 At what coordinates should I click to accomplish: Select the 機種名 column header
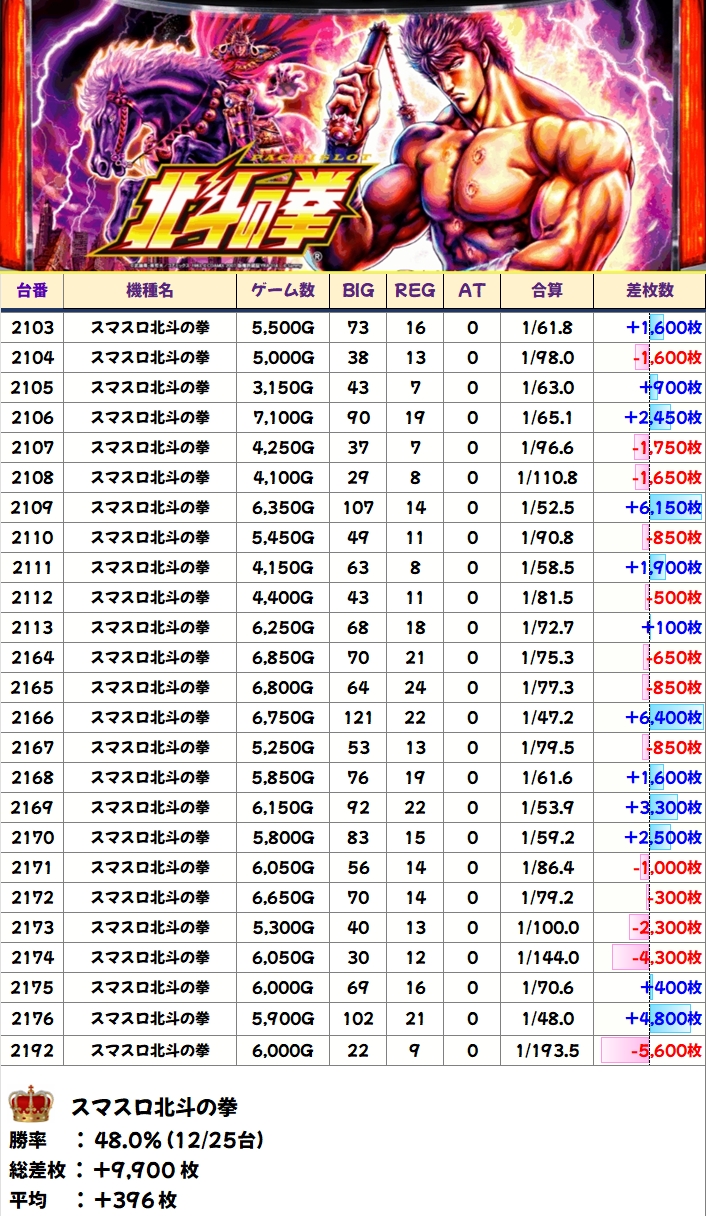pyautogui.click(x=150, y=290)
